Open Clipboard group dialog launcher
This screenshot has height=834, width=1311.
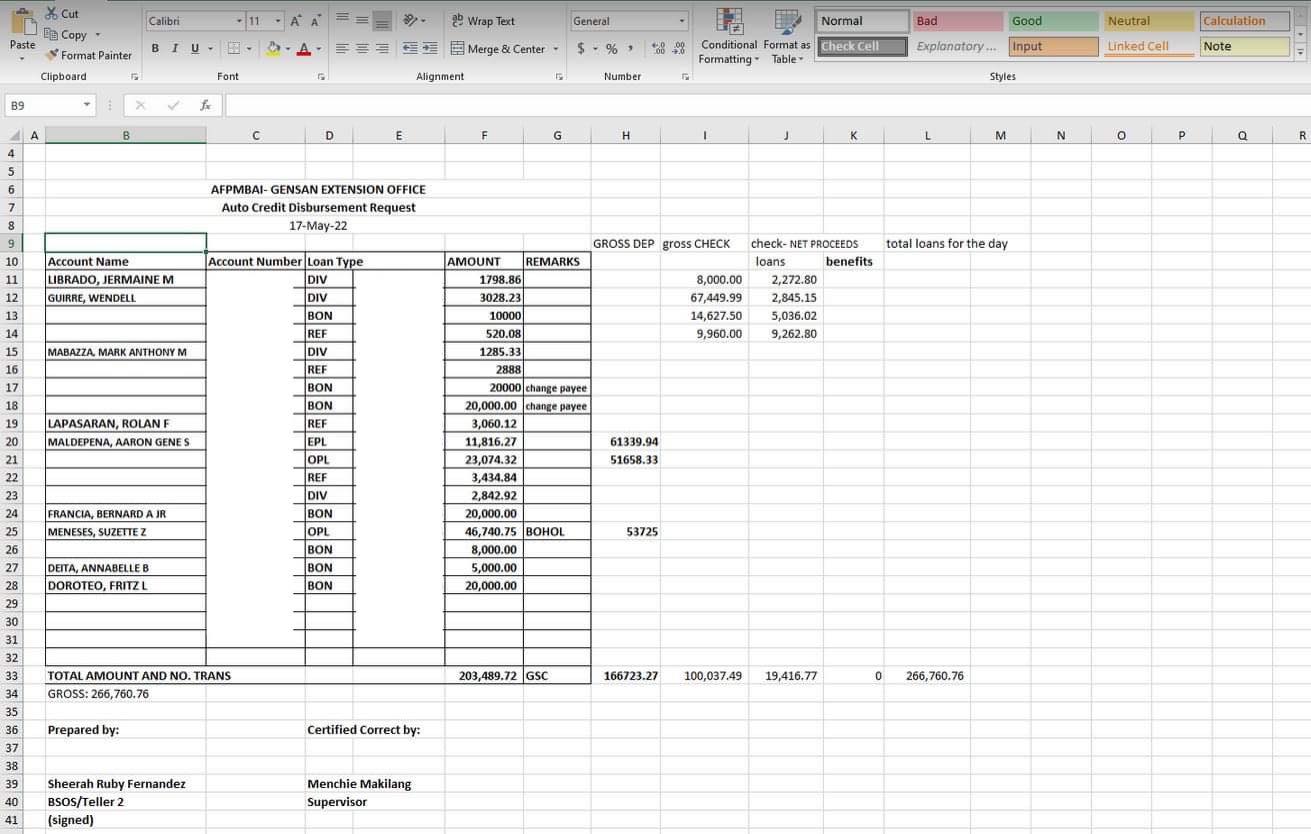(x=135, y=76)
